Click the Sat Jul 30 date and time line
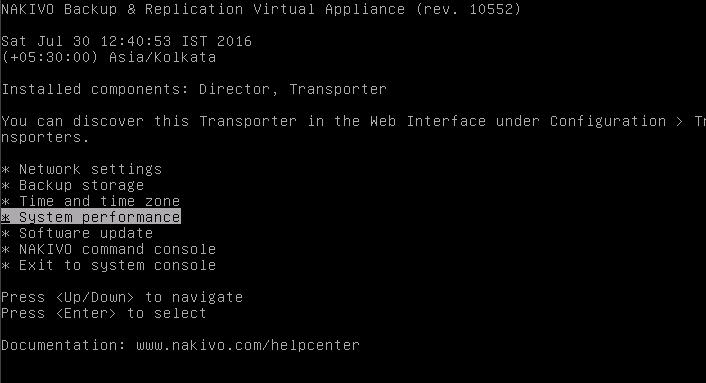 point(127,41)
